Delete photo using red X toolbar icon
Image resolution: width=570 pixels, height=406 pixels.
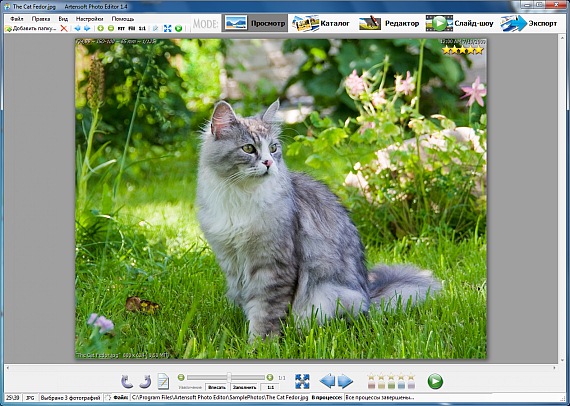pyautogui.click(x=64, y=28)
